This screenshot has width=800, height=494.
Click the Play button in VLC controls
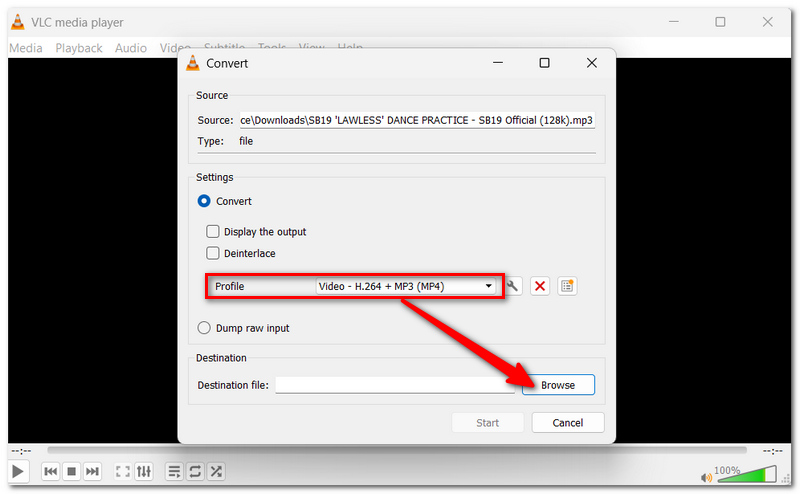(17, 471)
